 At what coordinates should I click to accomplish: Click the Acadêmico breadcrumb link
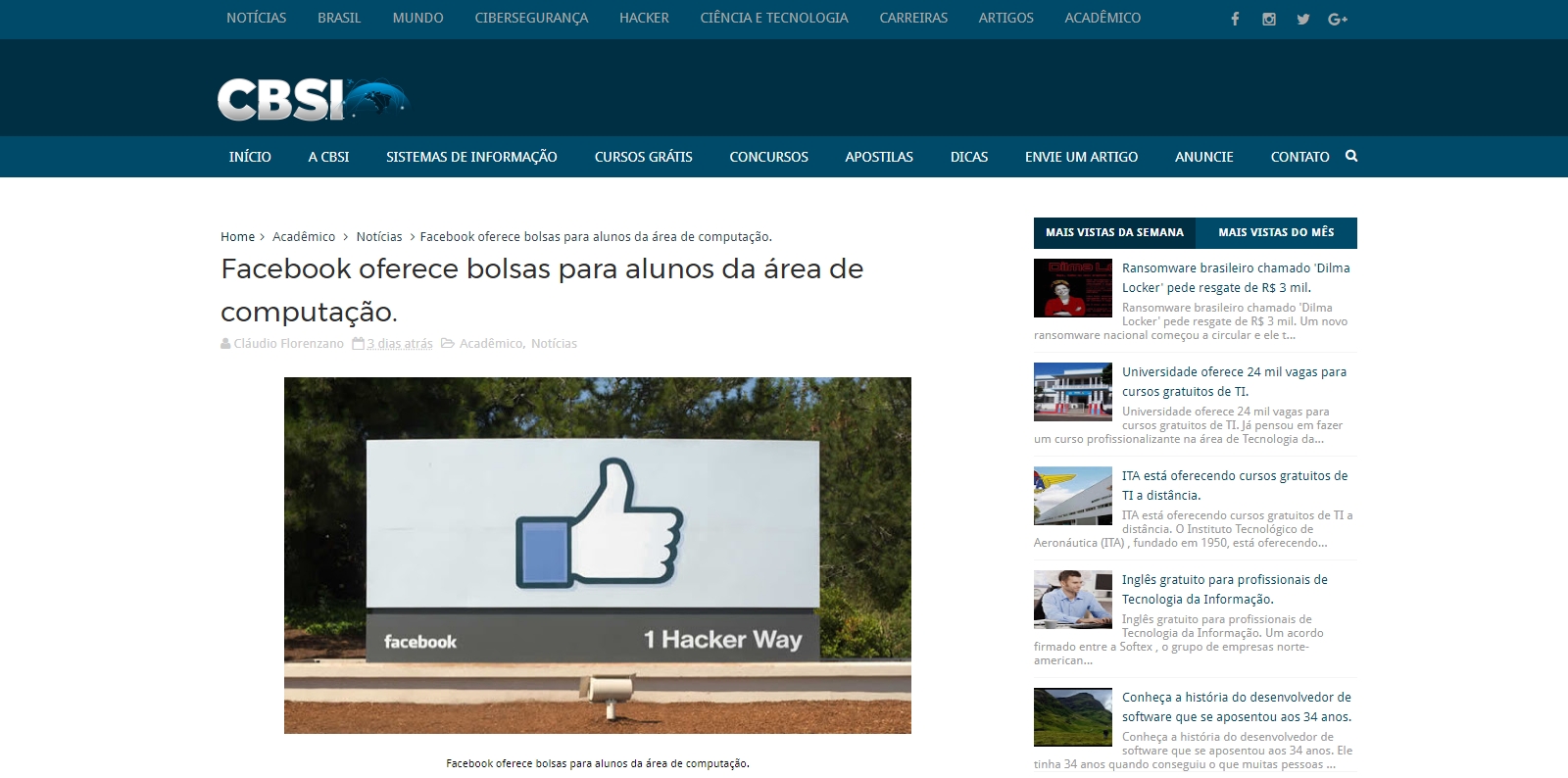tap(304, 237)
